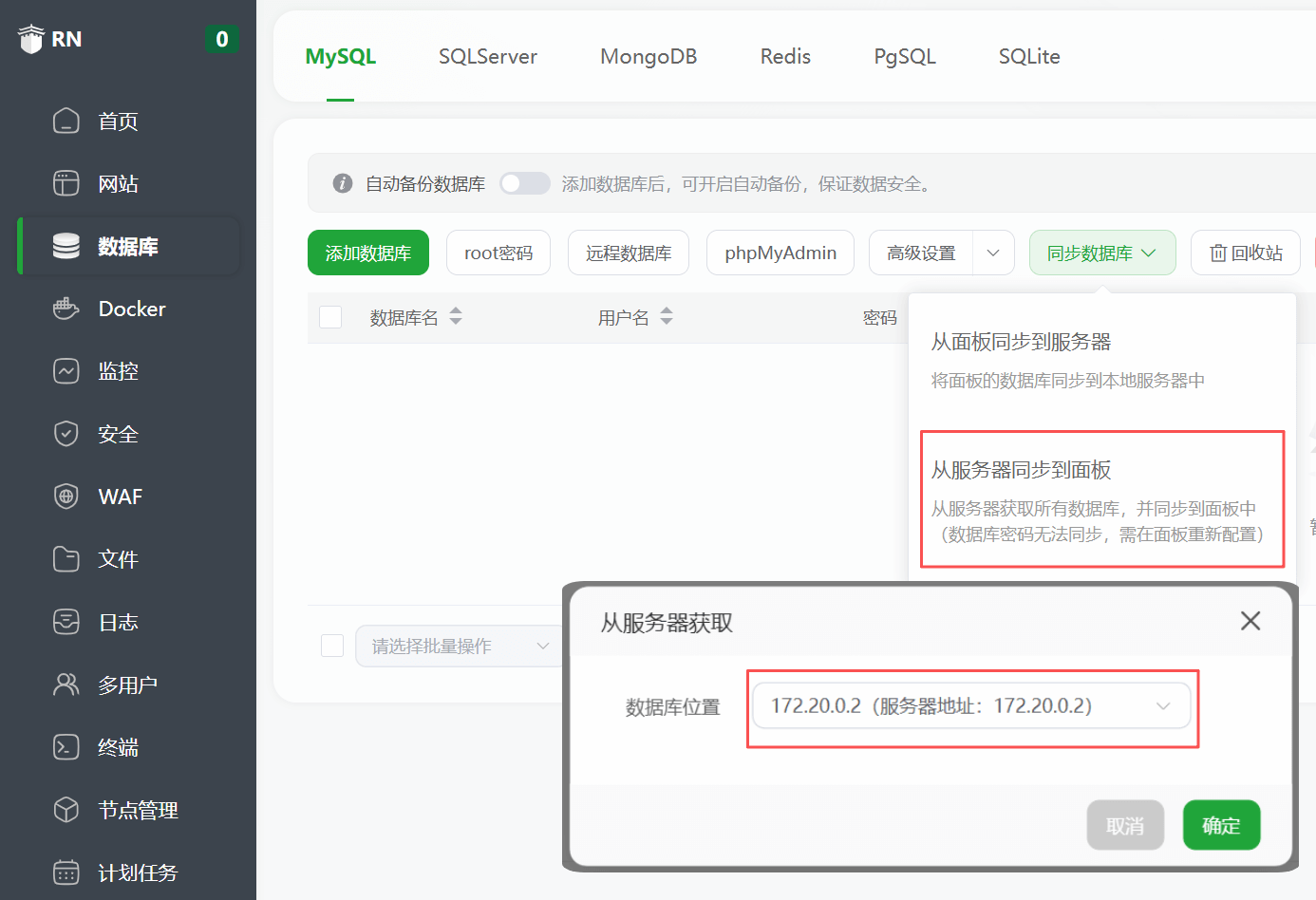This screenshot has width=1316, height=900.
Task: Choose sync from server to panel option
Action: [1101, 499]
